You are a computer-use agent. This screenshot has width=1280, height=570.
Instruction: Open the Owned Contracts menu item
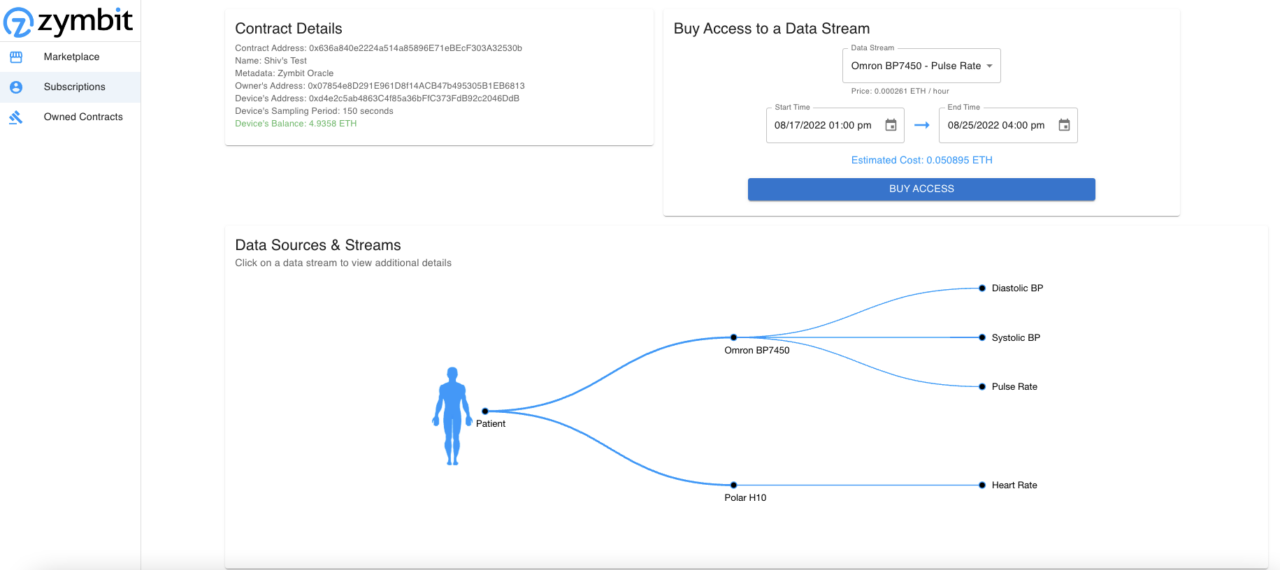click(x=70, y=117)
